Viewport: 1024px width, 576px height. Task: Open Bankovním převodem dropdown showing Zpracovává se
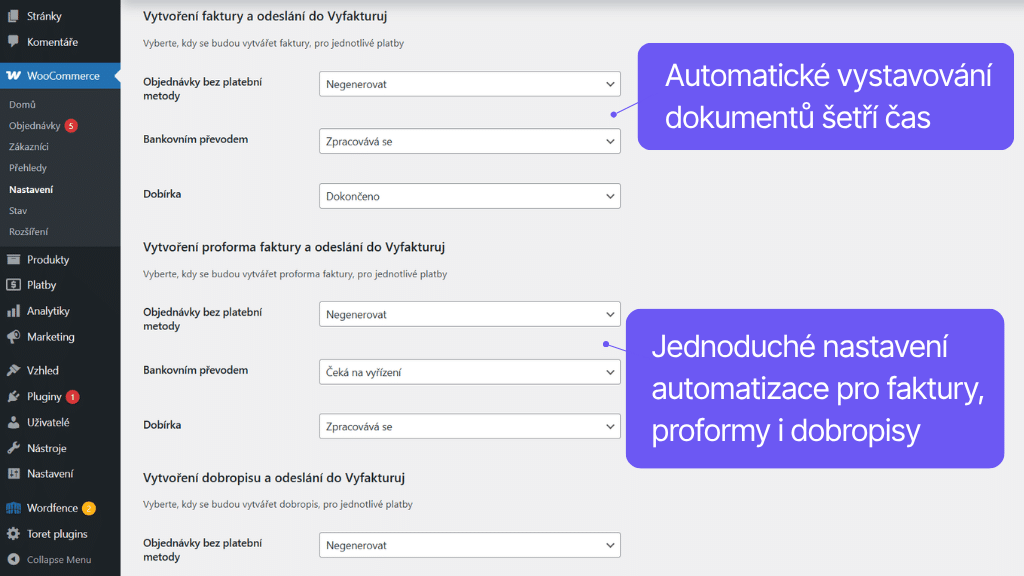(x=469, y=141)
